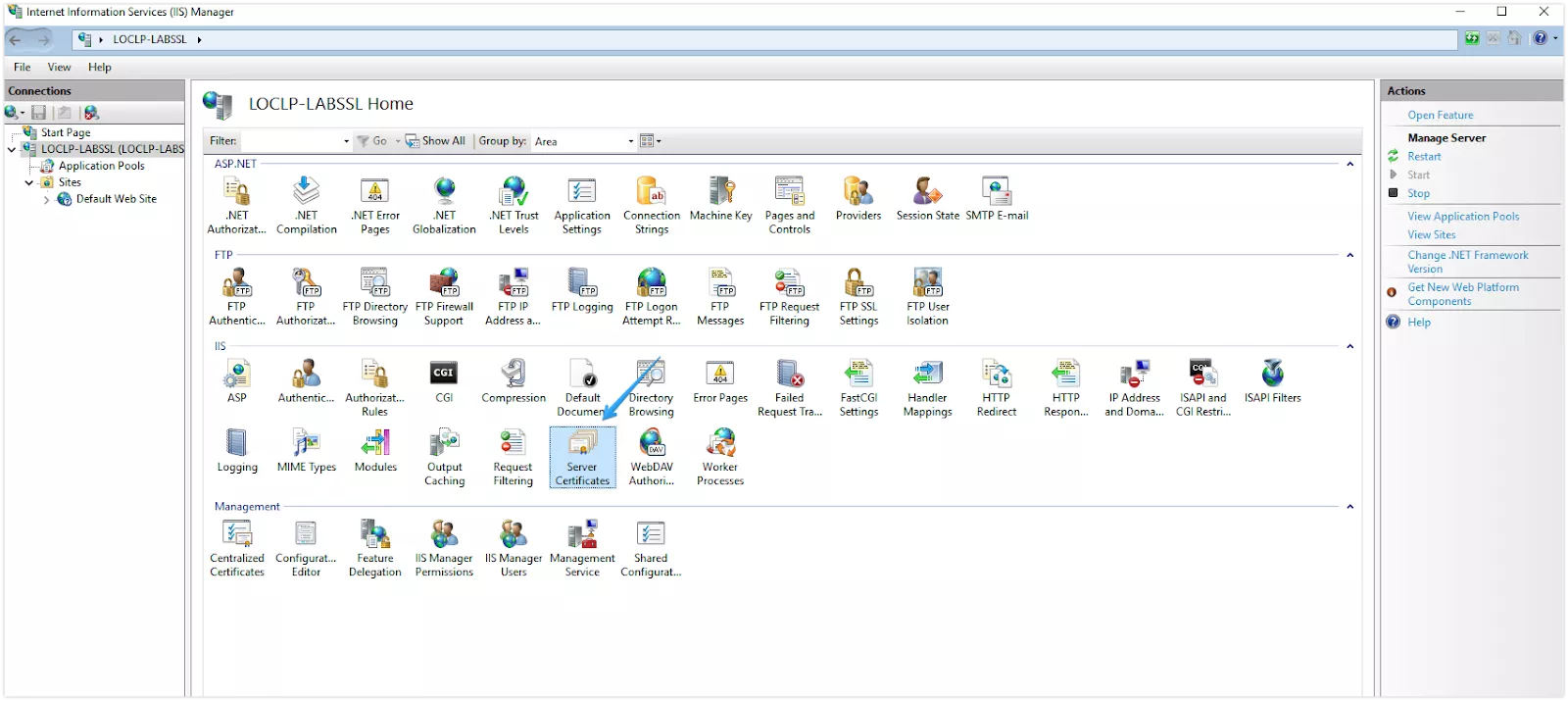This screenshot has width=1568, height=701.
Task: Collapse the IIS group section
Action: [1350, 346]
